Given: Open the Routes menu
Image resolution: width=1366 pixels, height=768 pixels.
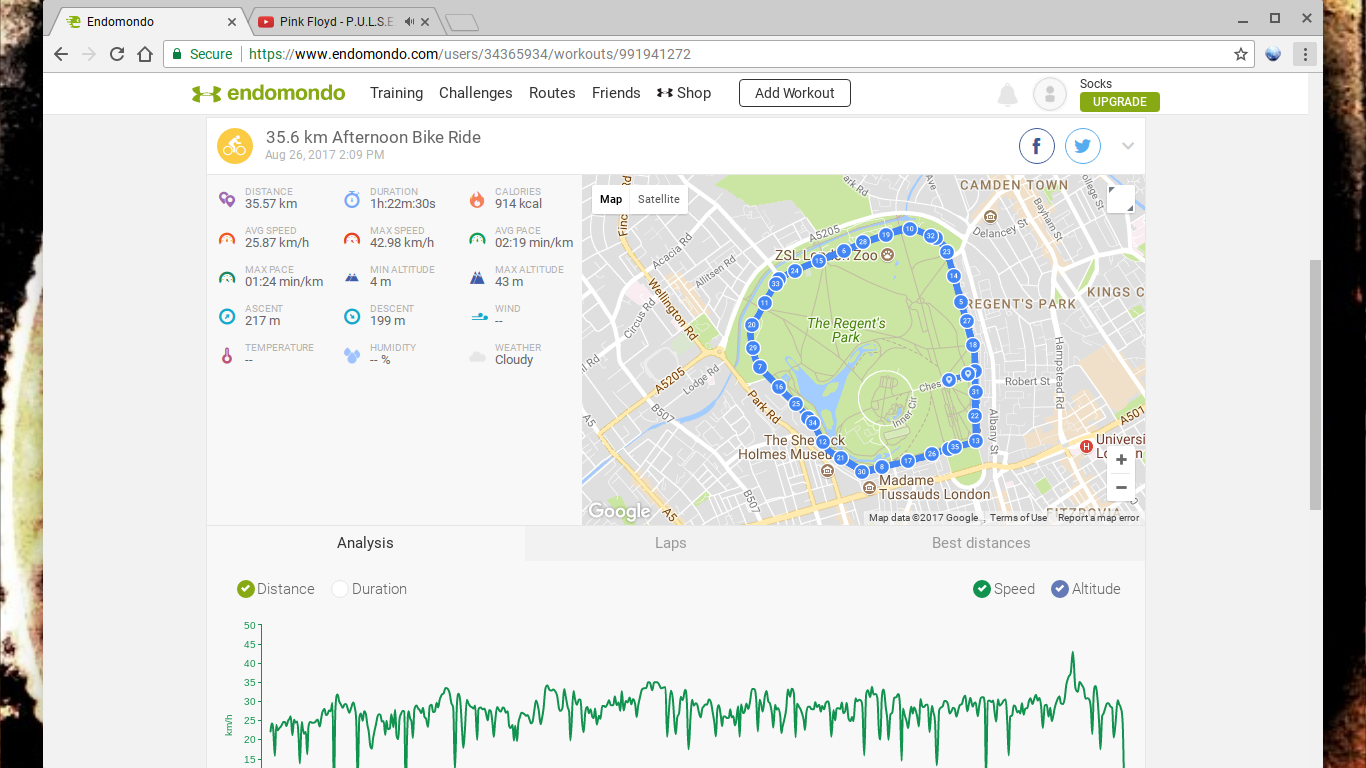Looking at the screenshot, I should pyautogui.click(x=552, y=93).
